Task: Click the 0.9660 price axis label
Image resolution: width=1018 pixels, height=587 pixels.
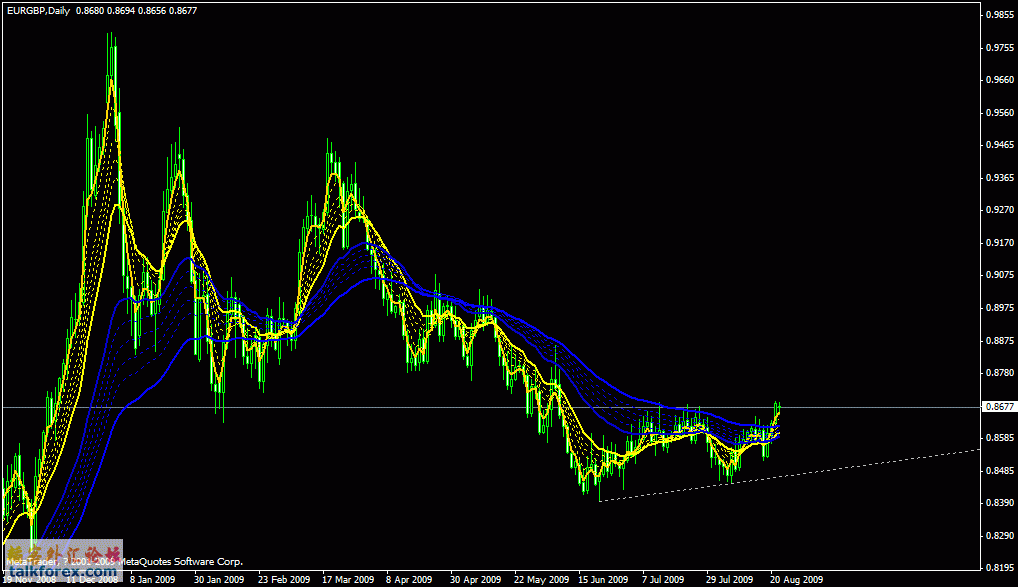Action: click(1000, 80)
